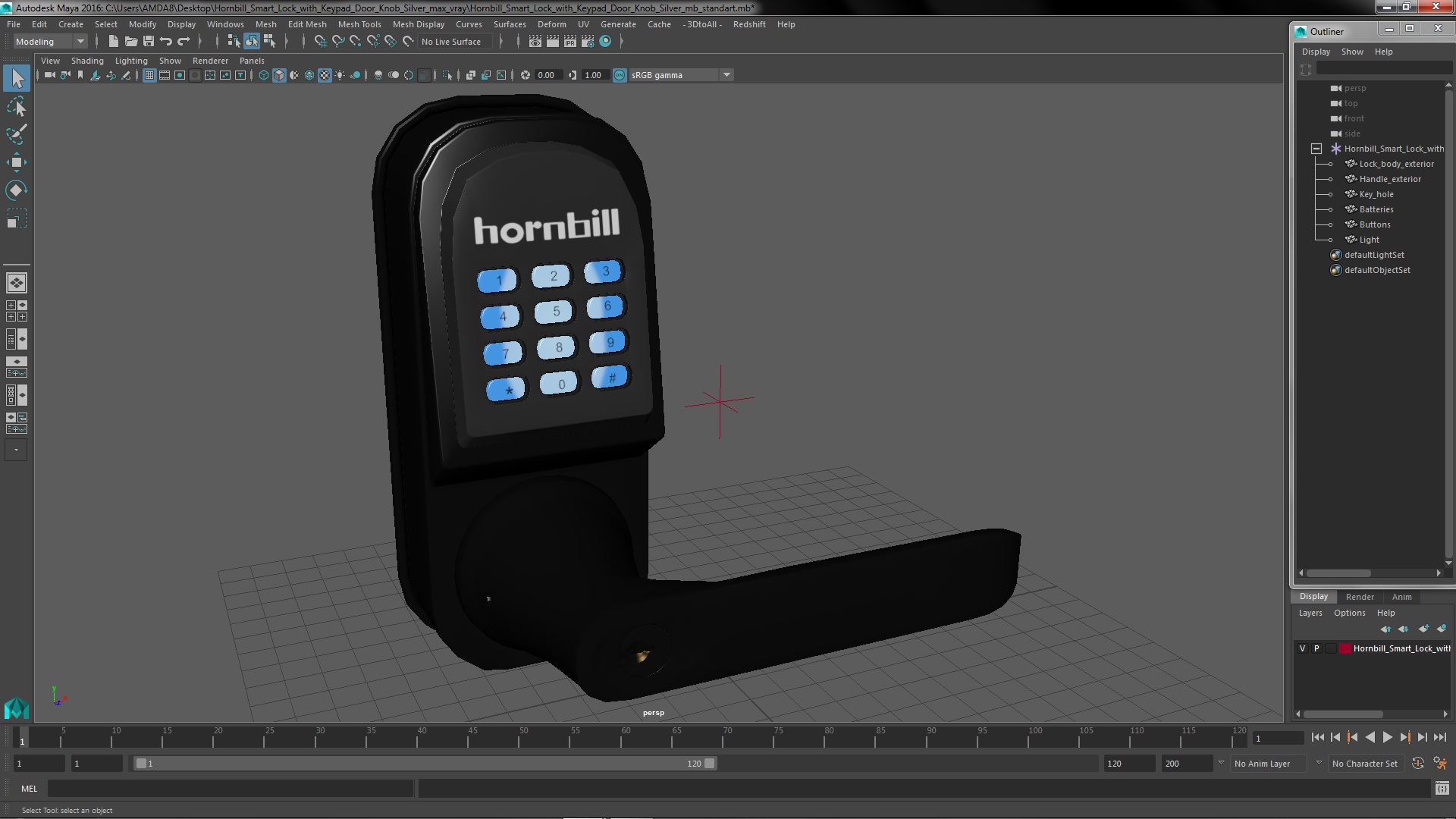Image resolution: width=1456 pixels, height=819 pixels.
Task: Toggle layer visibility V box
Action: click(1303, 648)
